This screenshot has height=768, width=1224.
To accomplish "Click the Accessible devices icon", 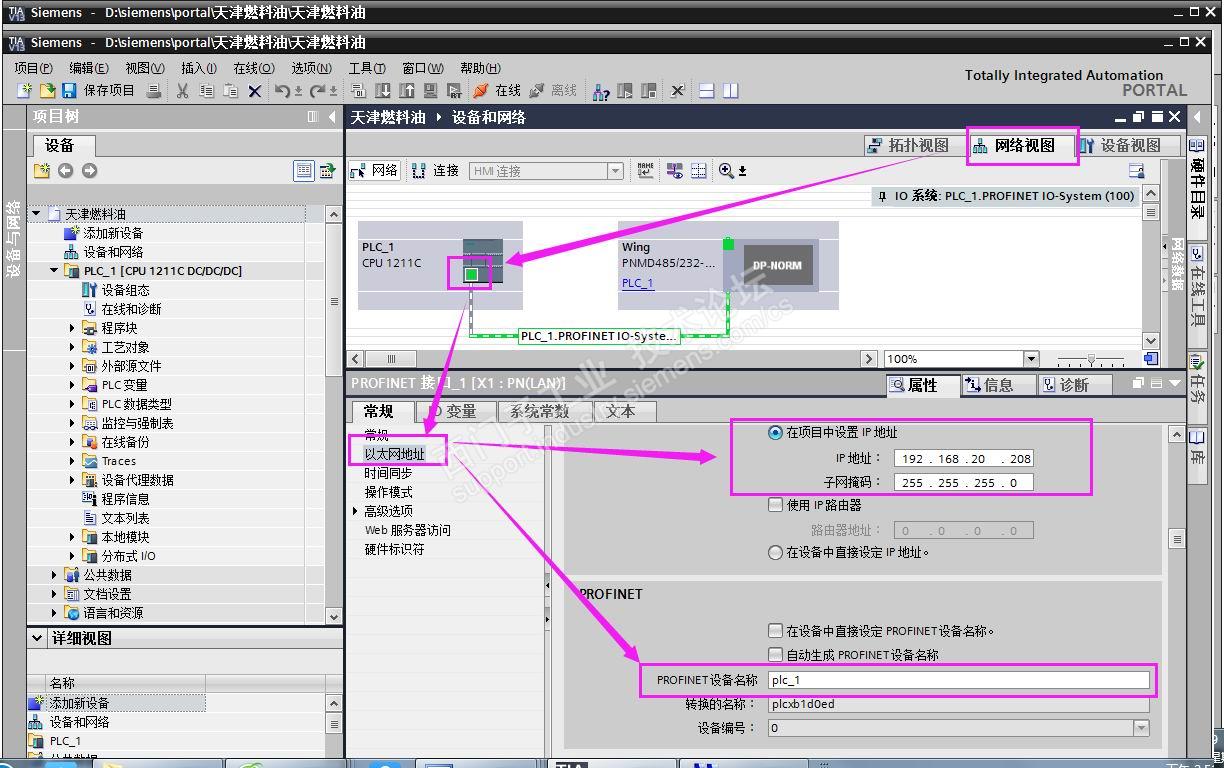I will pos(601,90).
